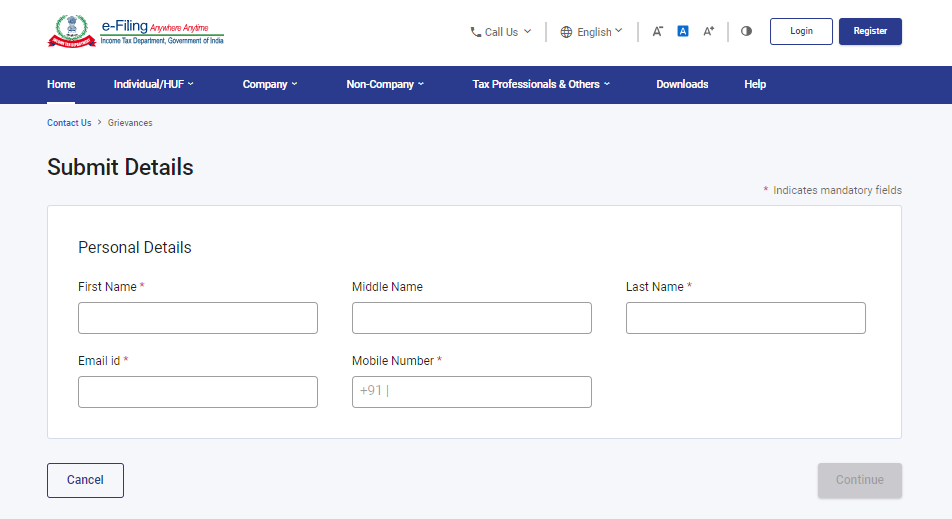Focus the First Name input field
The image size is (952, 519).
click(198, 318)
